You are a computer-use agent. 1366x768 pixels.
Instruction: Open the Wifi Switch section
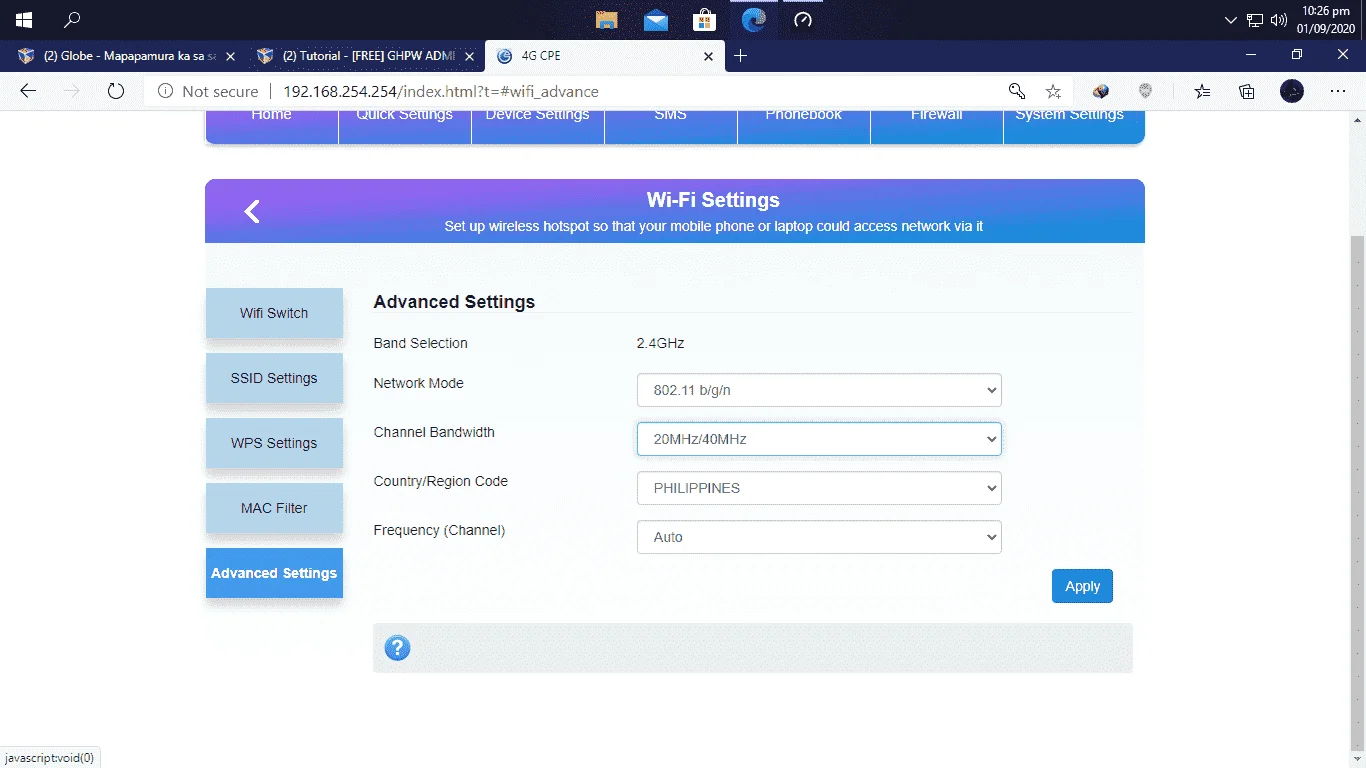pyautogui.click(x=274, y=313)
